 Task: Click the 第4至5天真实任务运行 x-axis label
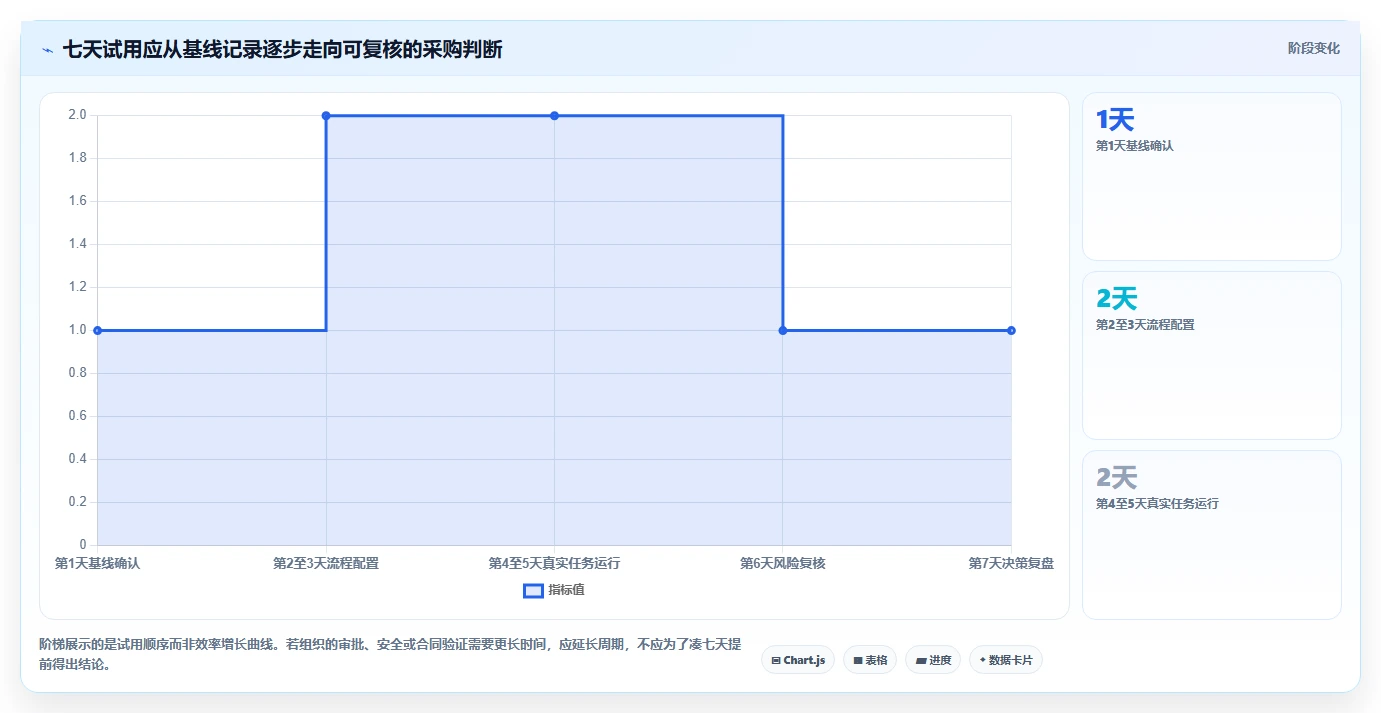554,563
